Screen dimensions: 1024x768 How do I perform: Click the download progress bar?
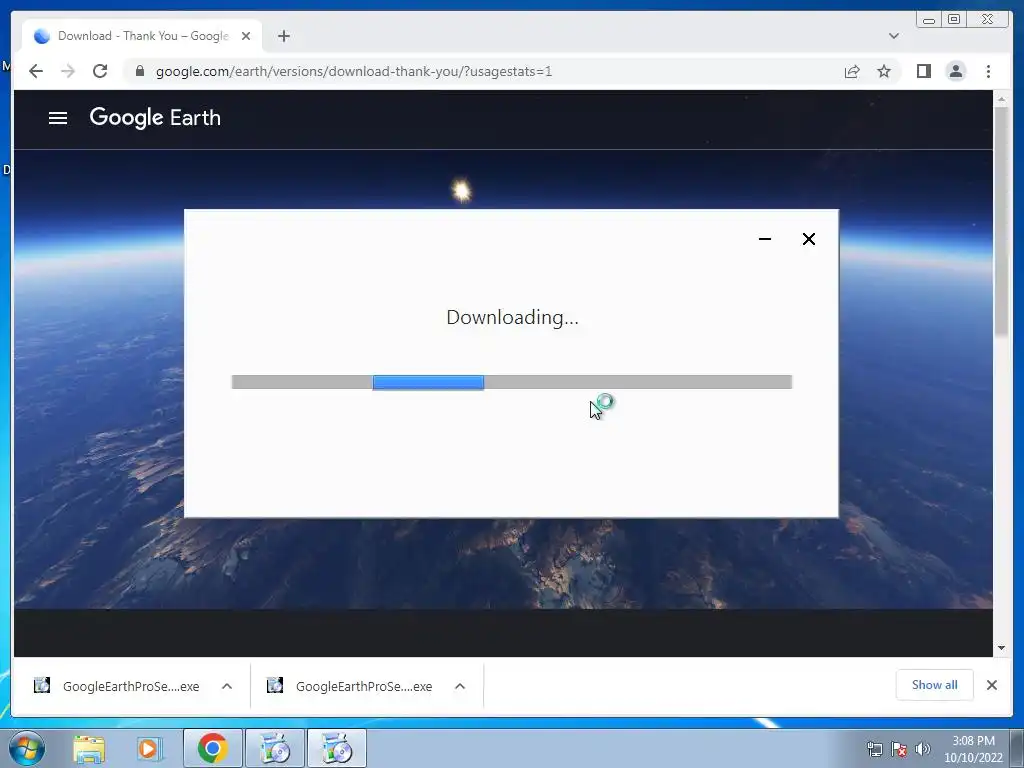(x=512, y=382)
